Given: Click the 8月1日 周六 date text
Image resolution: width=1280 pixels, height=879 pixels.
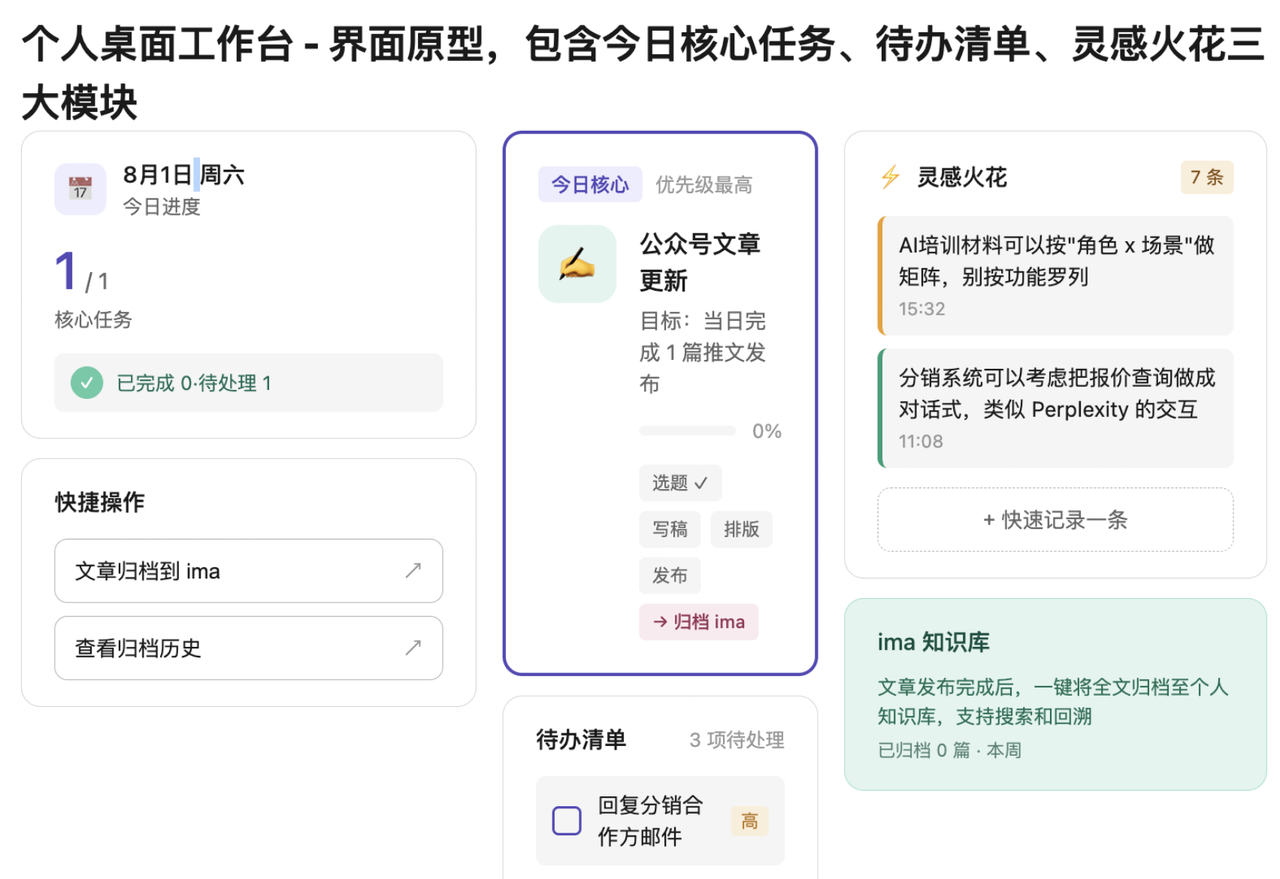Looking at the screenshot, I should [x=183, y=175].
